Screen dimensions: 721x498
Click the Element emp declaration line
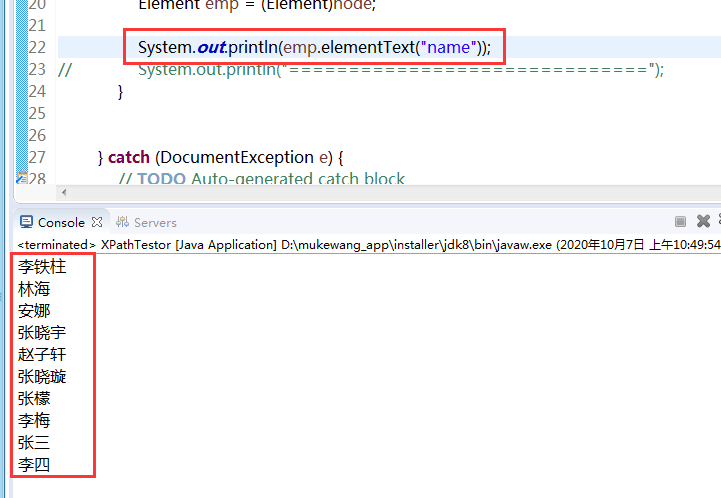pos(257,5)
